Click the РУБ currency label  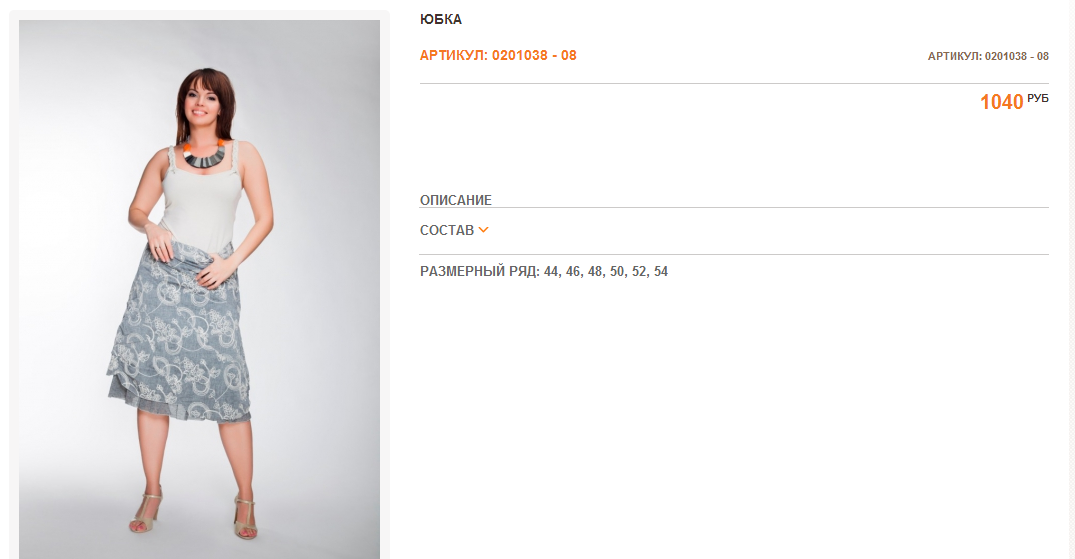click(1038, 99)
